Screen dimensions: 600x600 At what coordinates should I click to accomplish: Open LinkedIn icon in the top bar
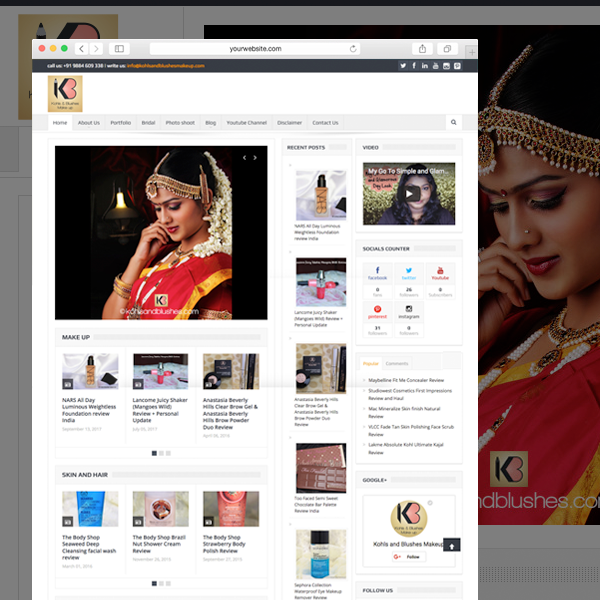(x=425, y=66)
